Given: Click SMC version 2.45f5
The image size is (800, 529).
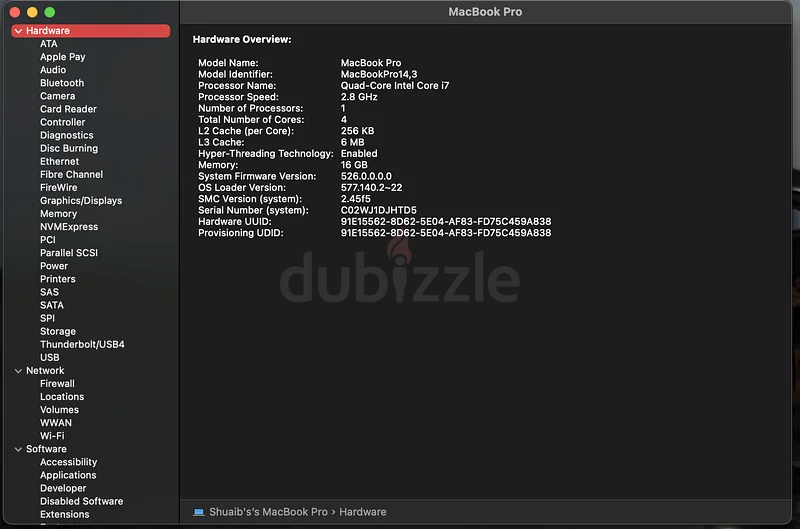Looking at the screenshot, I should pyautogui.click(x=356, y=199).
